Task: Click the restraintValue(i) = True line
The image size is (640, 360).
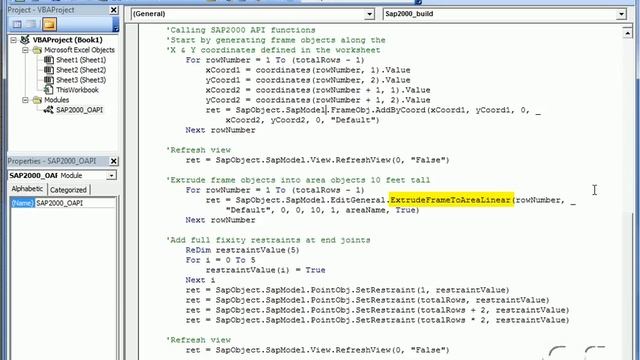Action: (266, 270)
